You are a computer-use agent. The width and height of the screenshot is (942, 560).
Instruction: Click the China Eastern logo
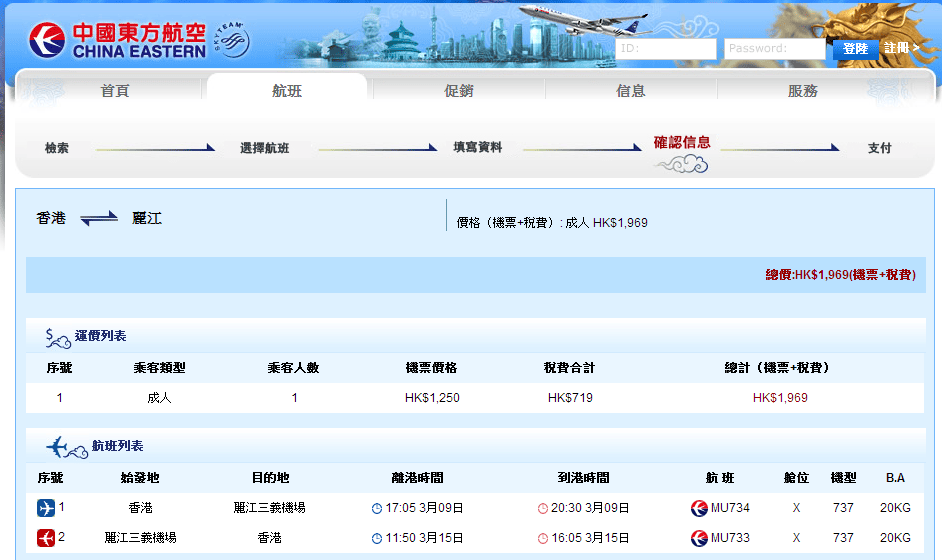(x=117, y=40)
